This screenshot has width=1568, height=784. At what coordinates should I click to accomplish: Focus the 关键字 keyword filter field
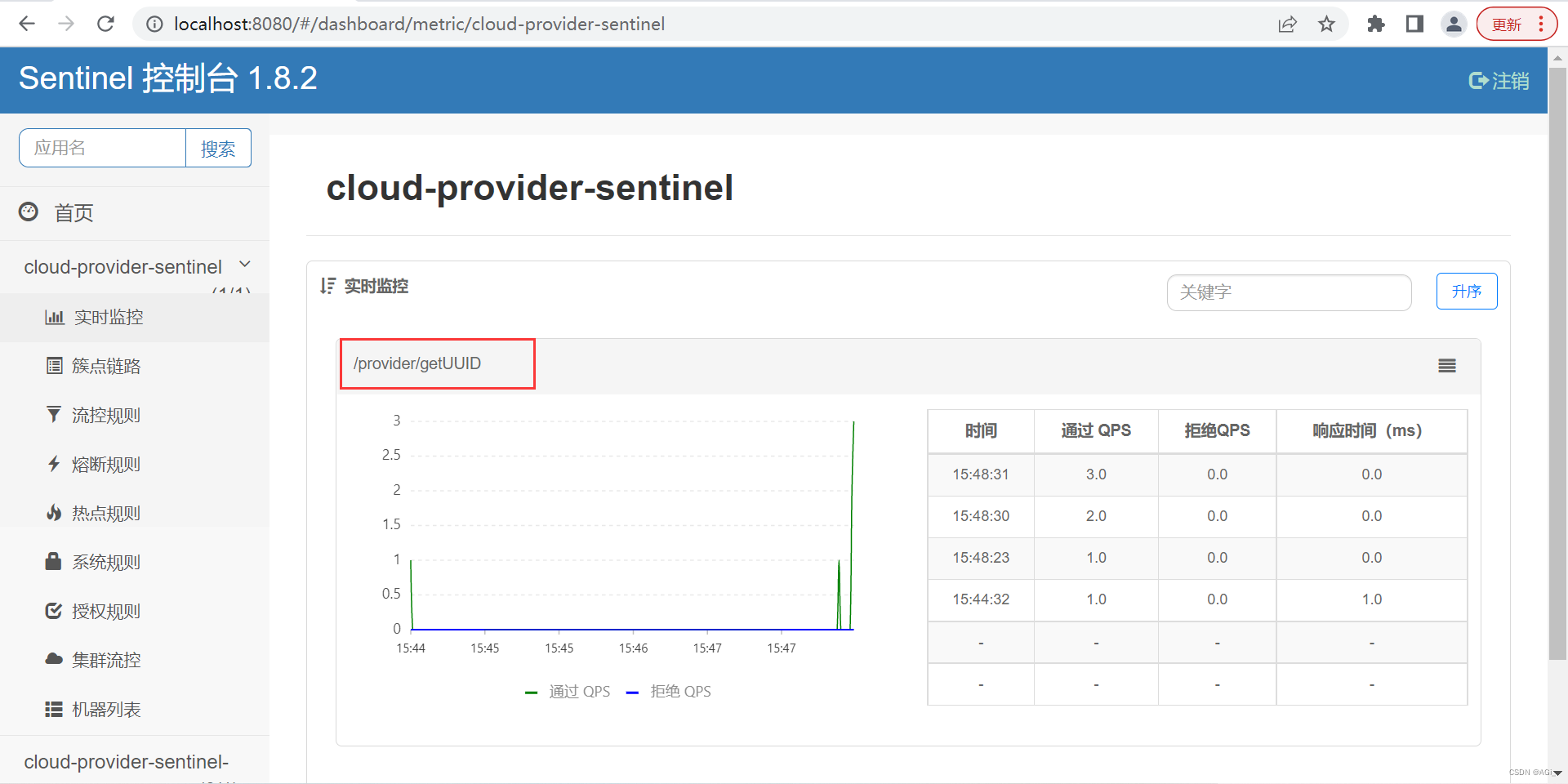[1289, 292]
